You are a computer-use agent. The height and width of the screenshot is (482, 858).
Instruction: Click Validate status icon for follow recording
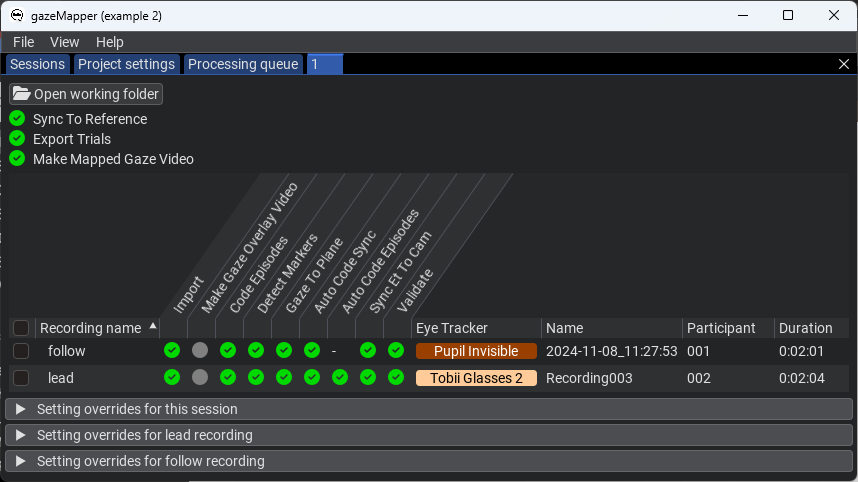(396, 350)
